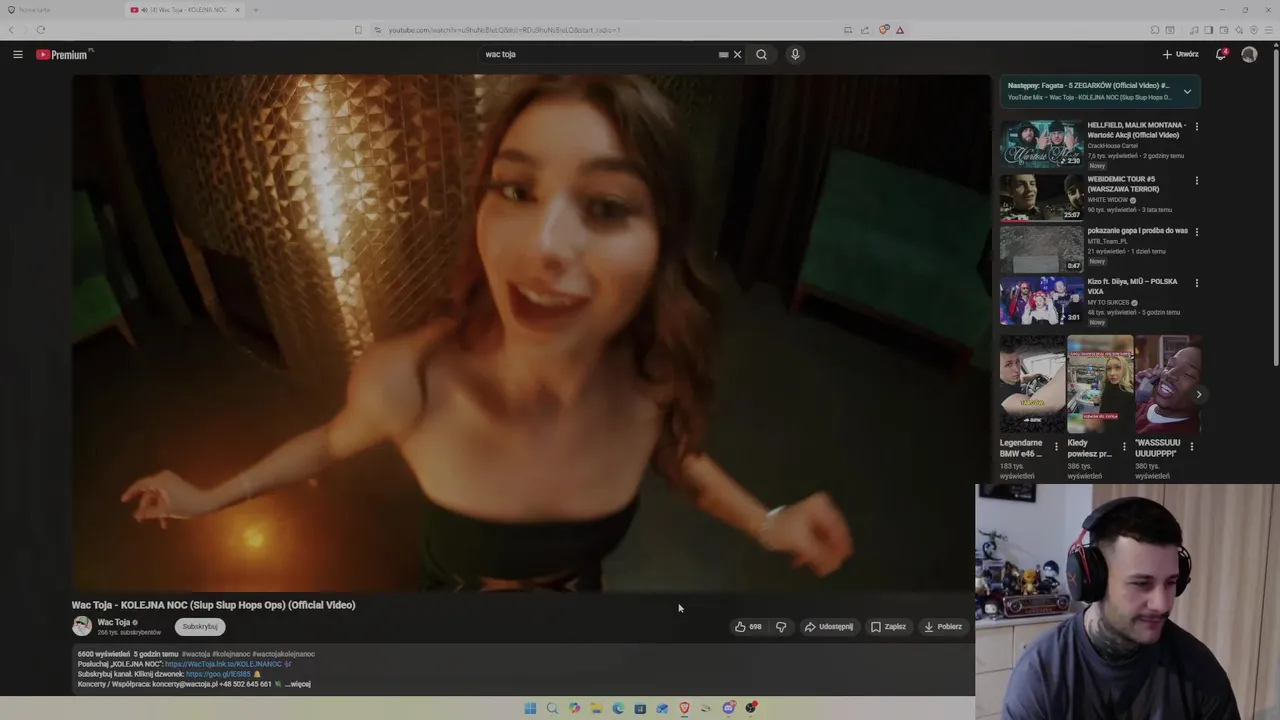Reload the page in the browser
The width and height of the screenshot is (1280, 720).
point(41,30)
